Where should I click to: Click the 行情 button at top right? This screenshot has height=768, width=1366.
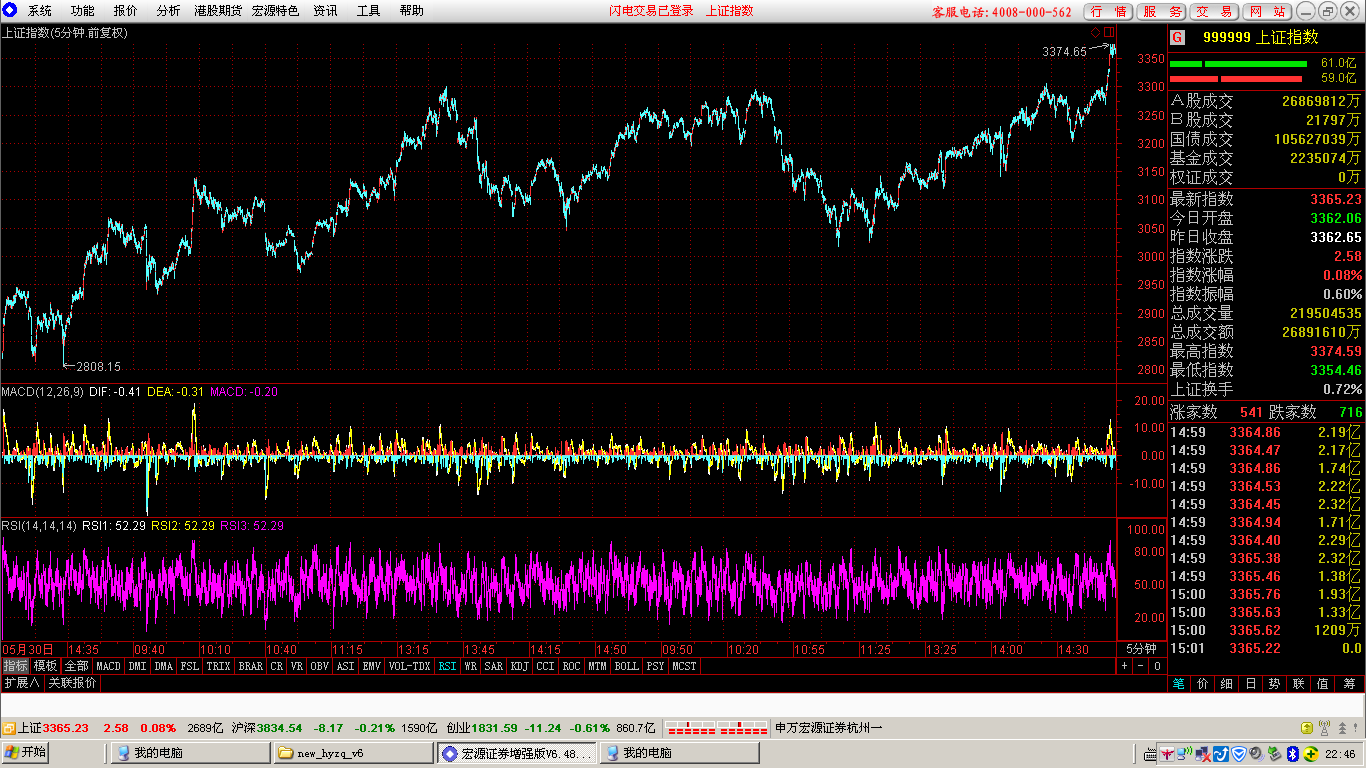(1109, 12)
